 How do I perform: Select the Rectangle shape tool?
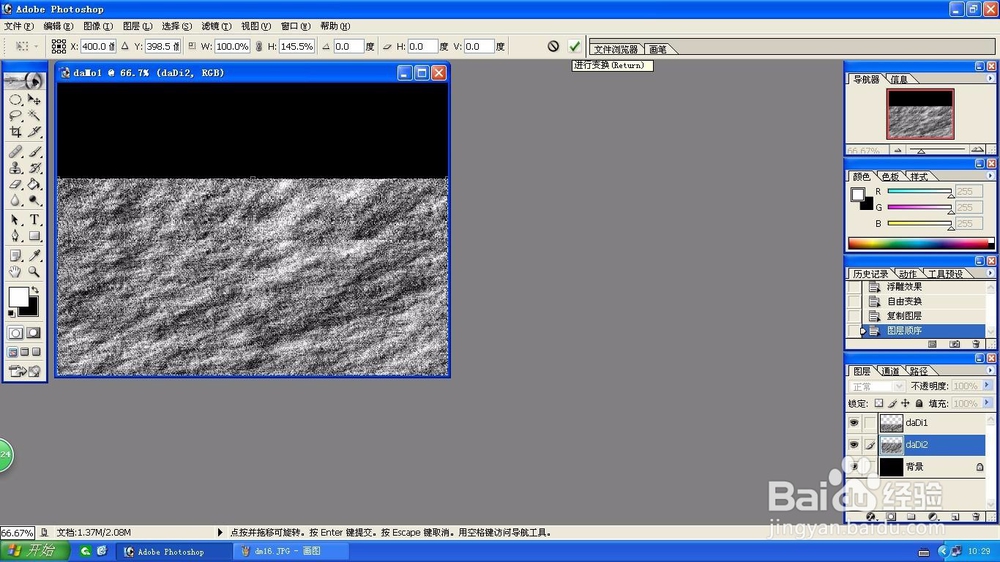click(x=34, y=236)
